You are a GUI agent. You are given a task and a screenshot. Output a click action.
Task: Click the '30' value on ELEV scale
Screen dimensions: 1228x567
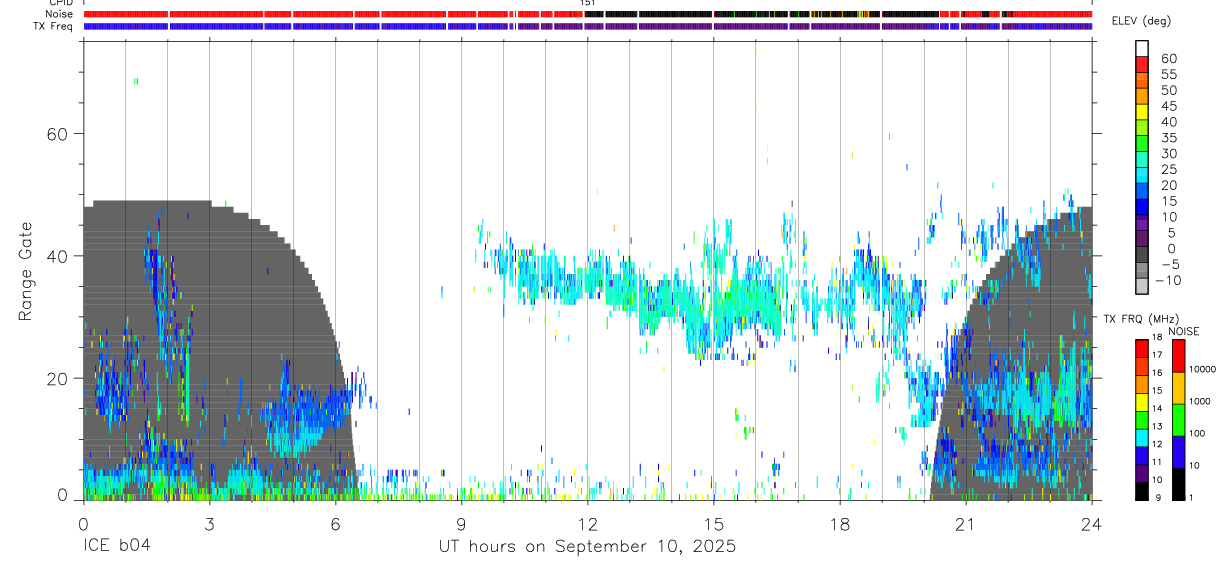point(1168,154)
